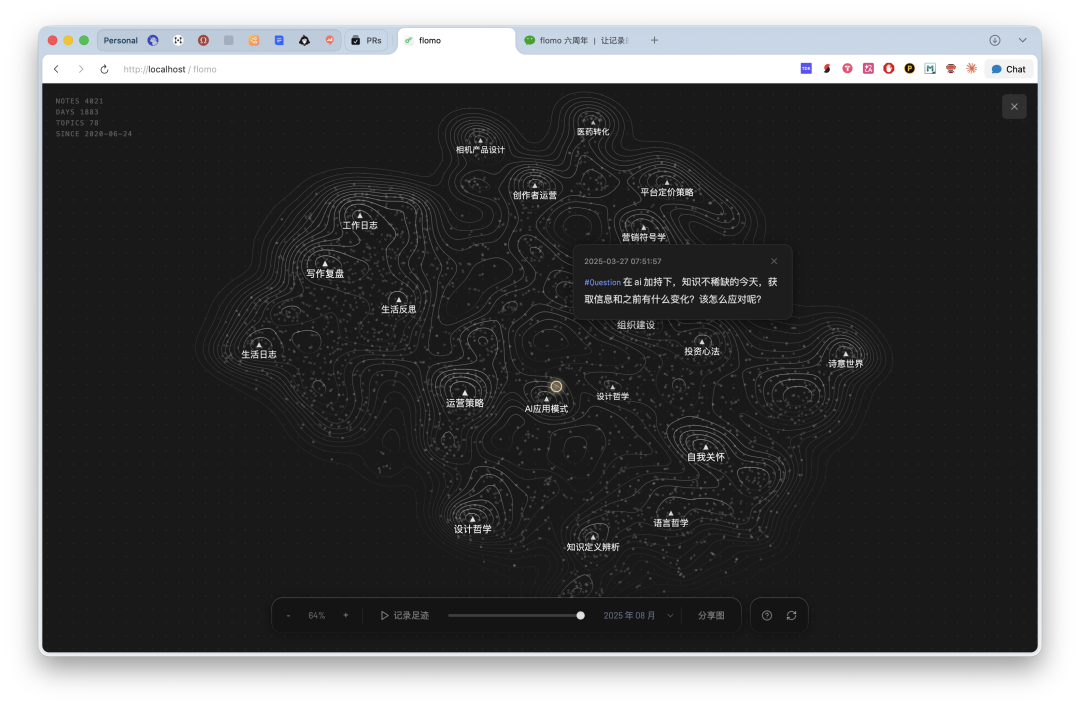This screenshot has height=707, width=1080.
Task: Open a new browser tab
Action: [x=654, y=41]
